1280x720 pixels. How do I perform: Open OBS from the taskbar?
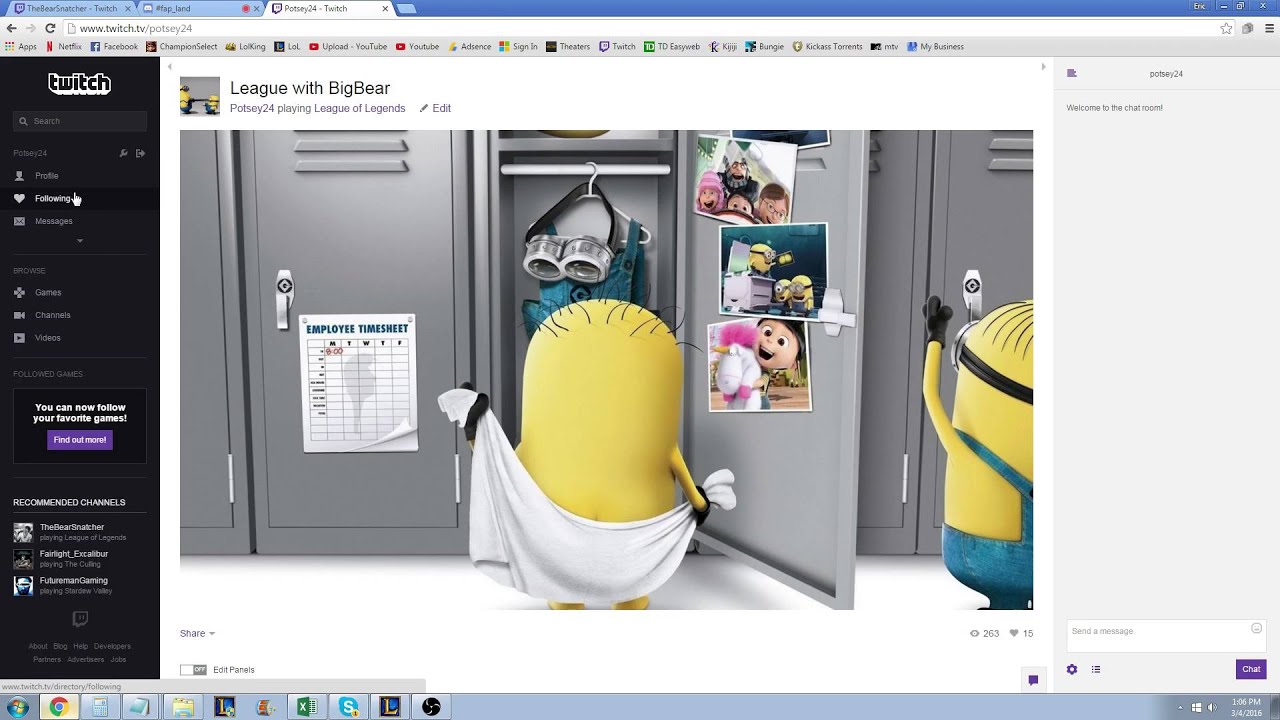coord(431,707)
